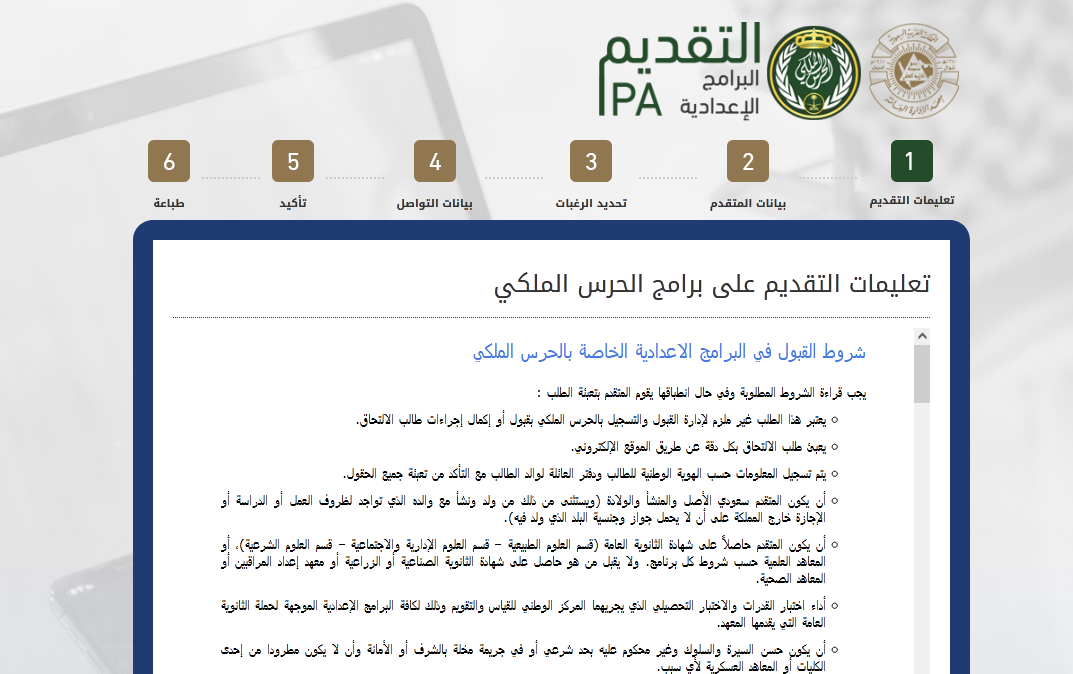Viewport: 1073px width, 674px height.
Task: Click the Institute of Public Administration beige logo
Action: [914, 71]
